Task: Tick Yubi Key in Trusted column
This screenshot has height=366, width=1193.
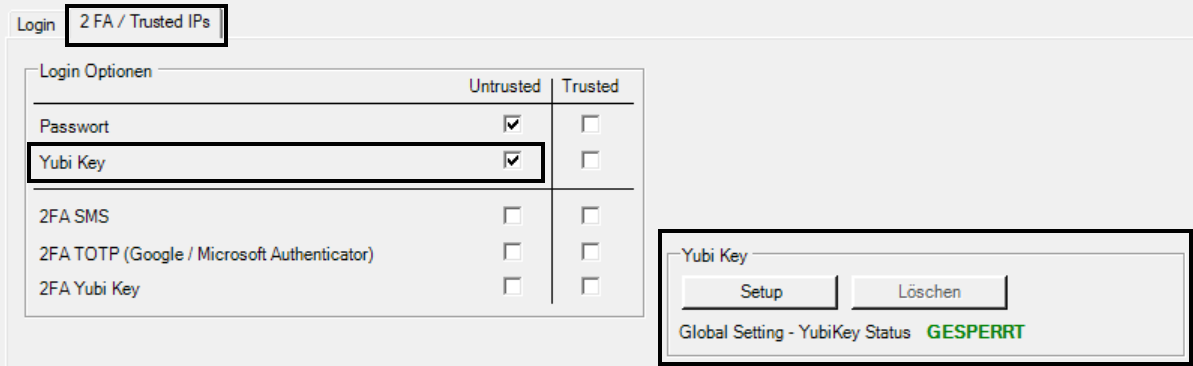Action: [590, 161]
